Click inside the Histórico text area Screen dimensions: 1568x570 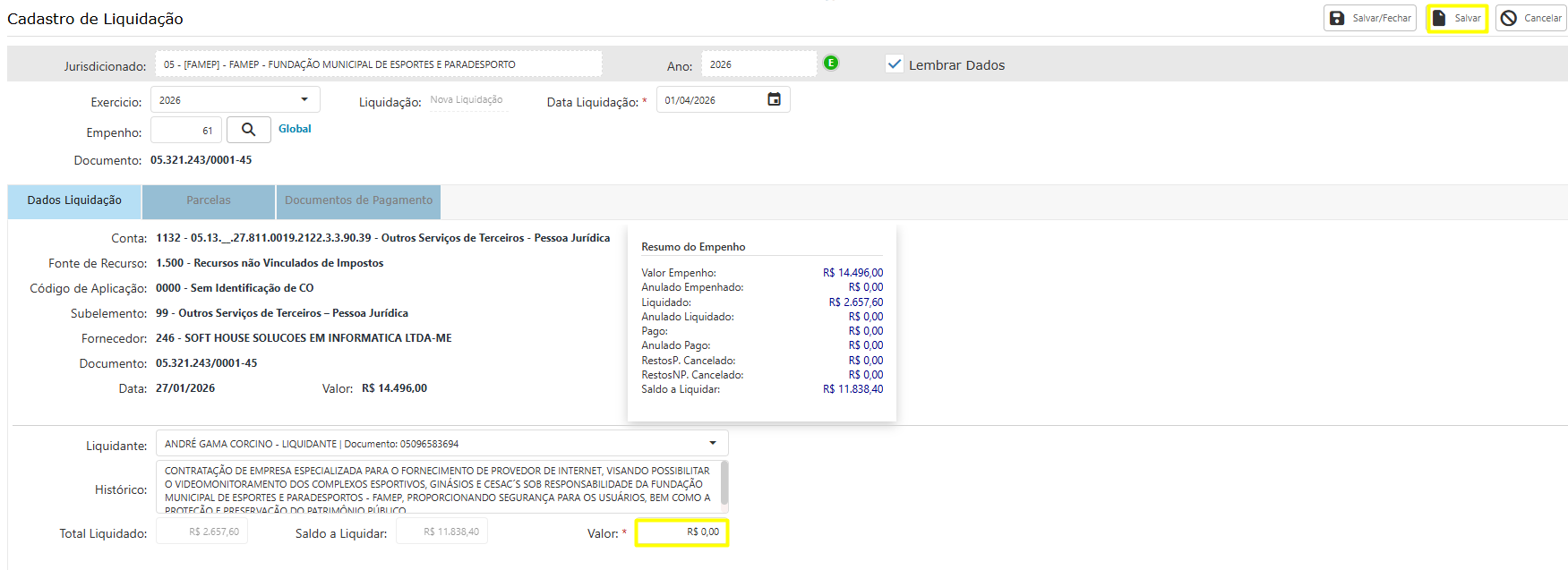pyautogui.click(x=437, y=487)
